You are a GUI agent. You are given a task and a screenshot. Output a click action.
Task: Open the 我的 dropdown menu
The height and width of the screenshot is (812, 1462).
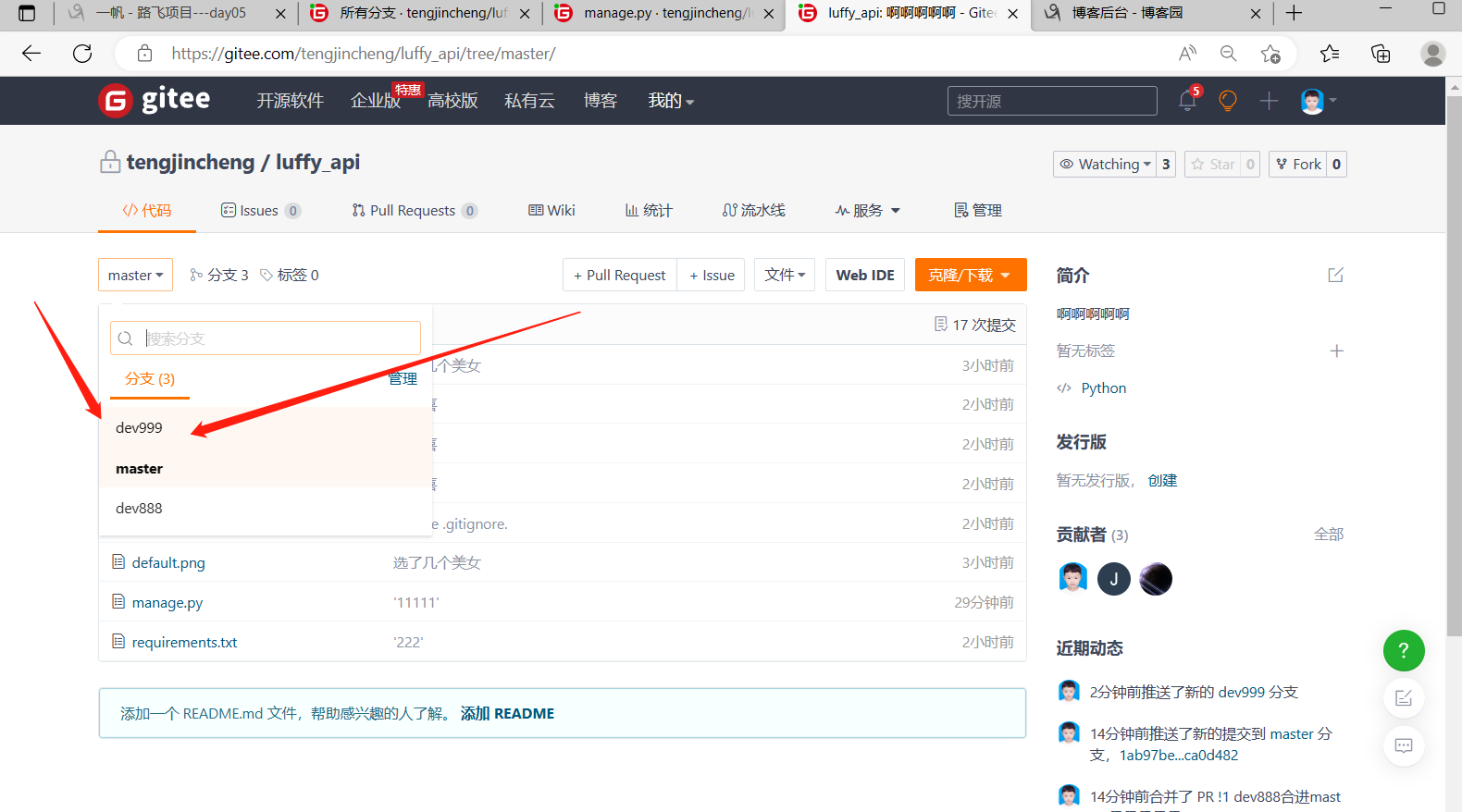(x=671, y=100)
